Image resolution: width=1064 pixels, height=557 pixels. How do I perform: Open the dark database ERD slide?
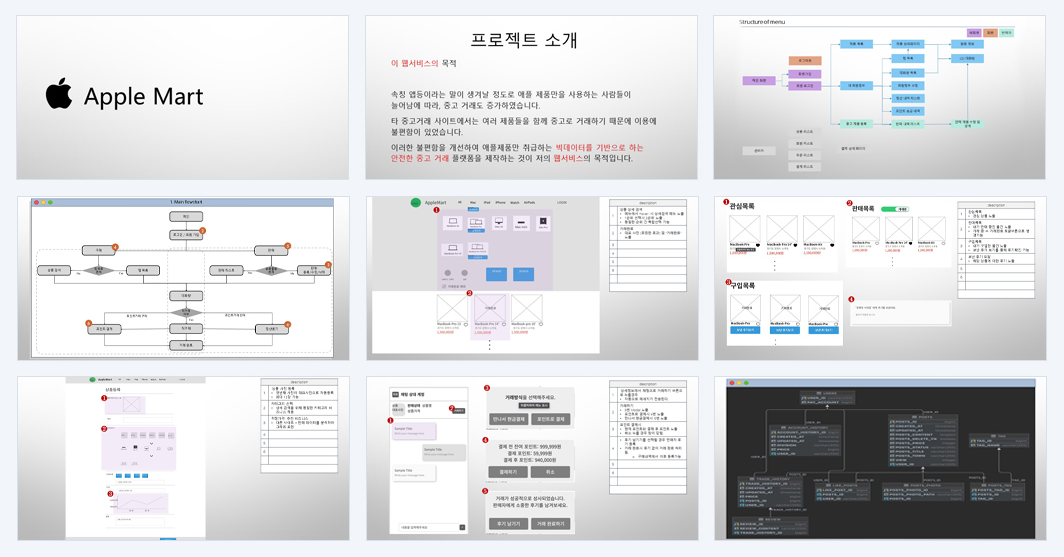[x=880, y=459]
